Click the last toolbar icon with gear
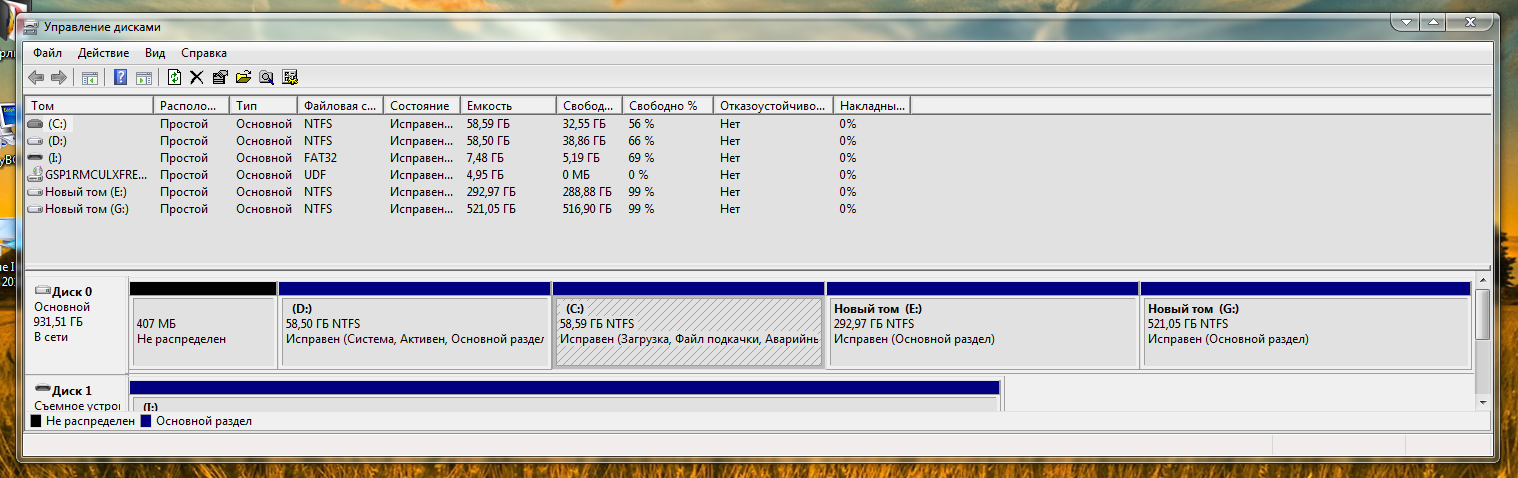Image resolution: width=1518 pixels, height=478 pixels. click(x=290, y=77)
